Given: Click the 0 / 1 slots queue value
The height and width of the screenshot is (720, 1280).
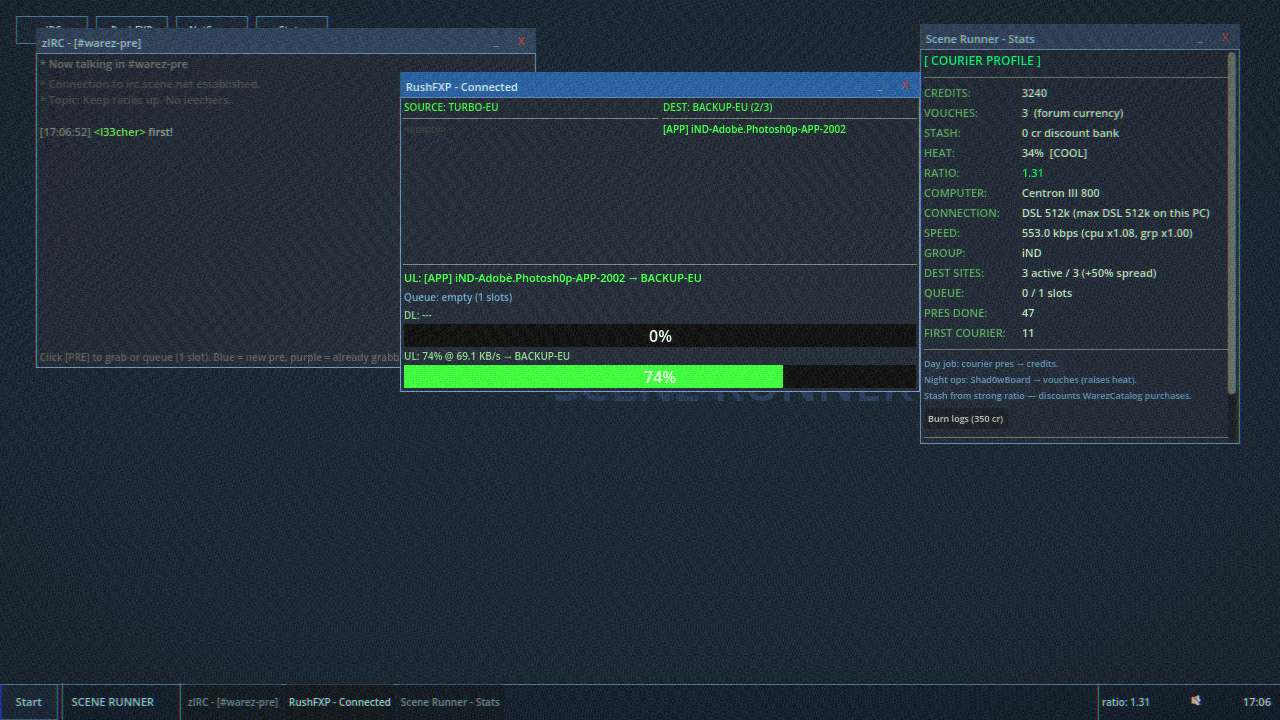Looking at the screenshot, I should pos(1047,293).
